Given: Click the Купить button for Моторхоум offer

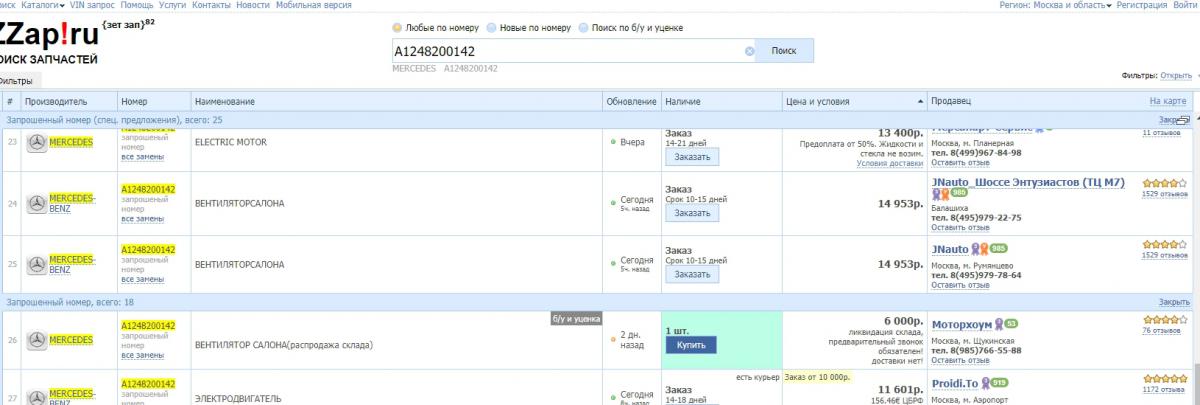Looking at the screenshot, I should [x=691, y=345].
